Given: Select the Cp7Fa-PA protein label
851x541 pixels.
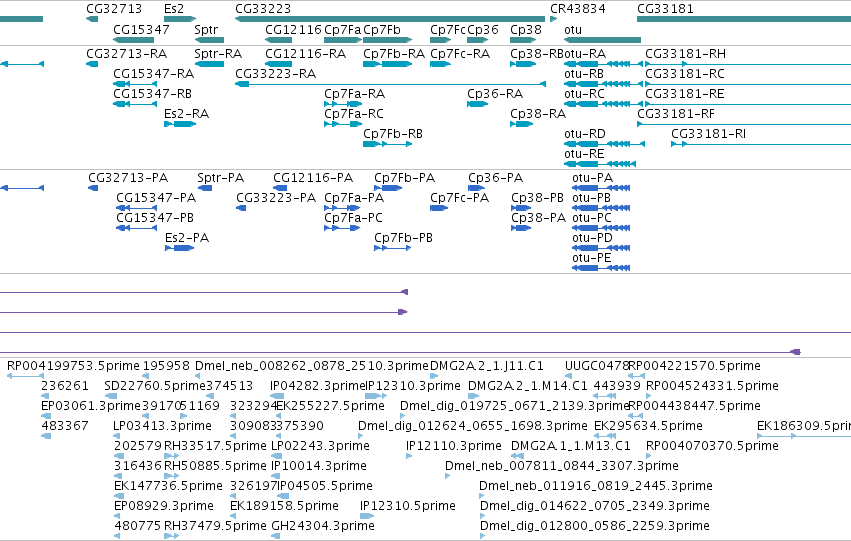Looking at the screenshot, I should pyautogui.click(x=354, y=198).
